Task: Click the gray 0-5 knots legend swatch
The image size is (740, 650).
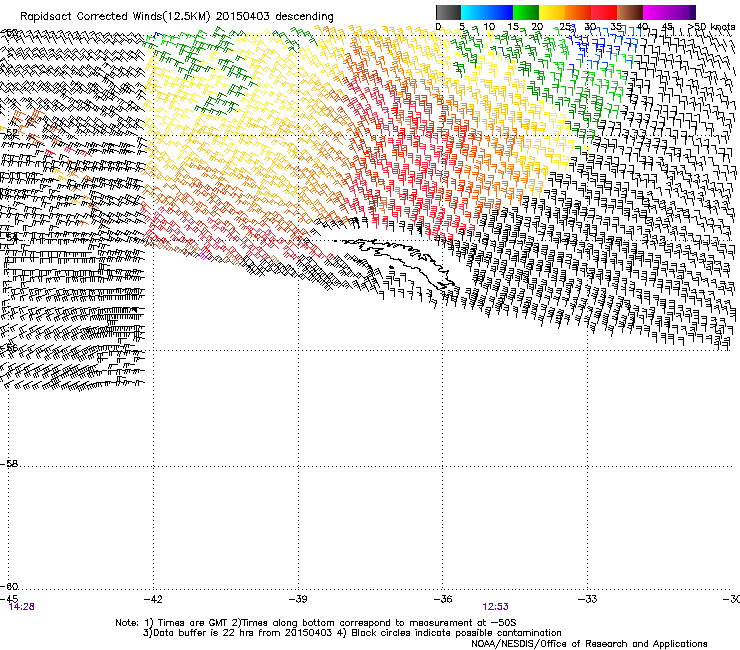Action: [x=448, y=12]
